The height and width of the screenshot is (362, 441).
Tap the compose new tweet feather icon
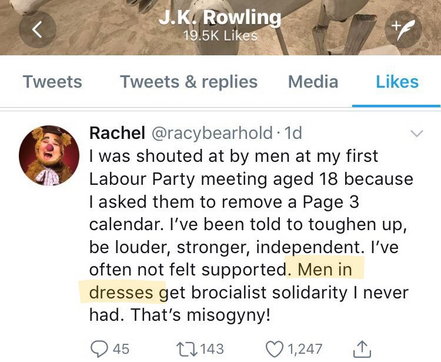[x=403, y=29]
